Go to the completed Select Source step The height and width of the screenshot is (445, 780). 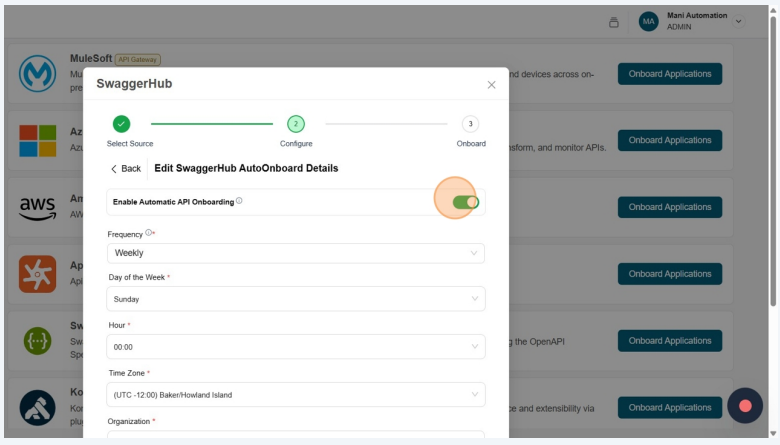click(121, 124)
